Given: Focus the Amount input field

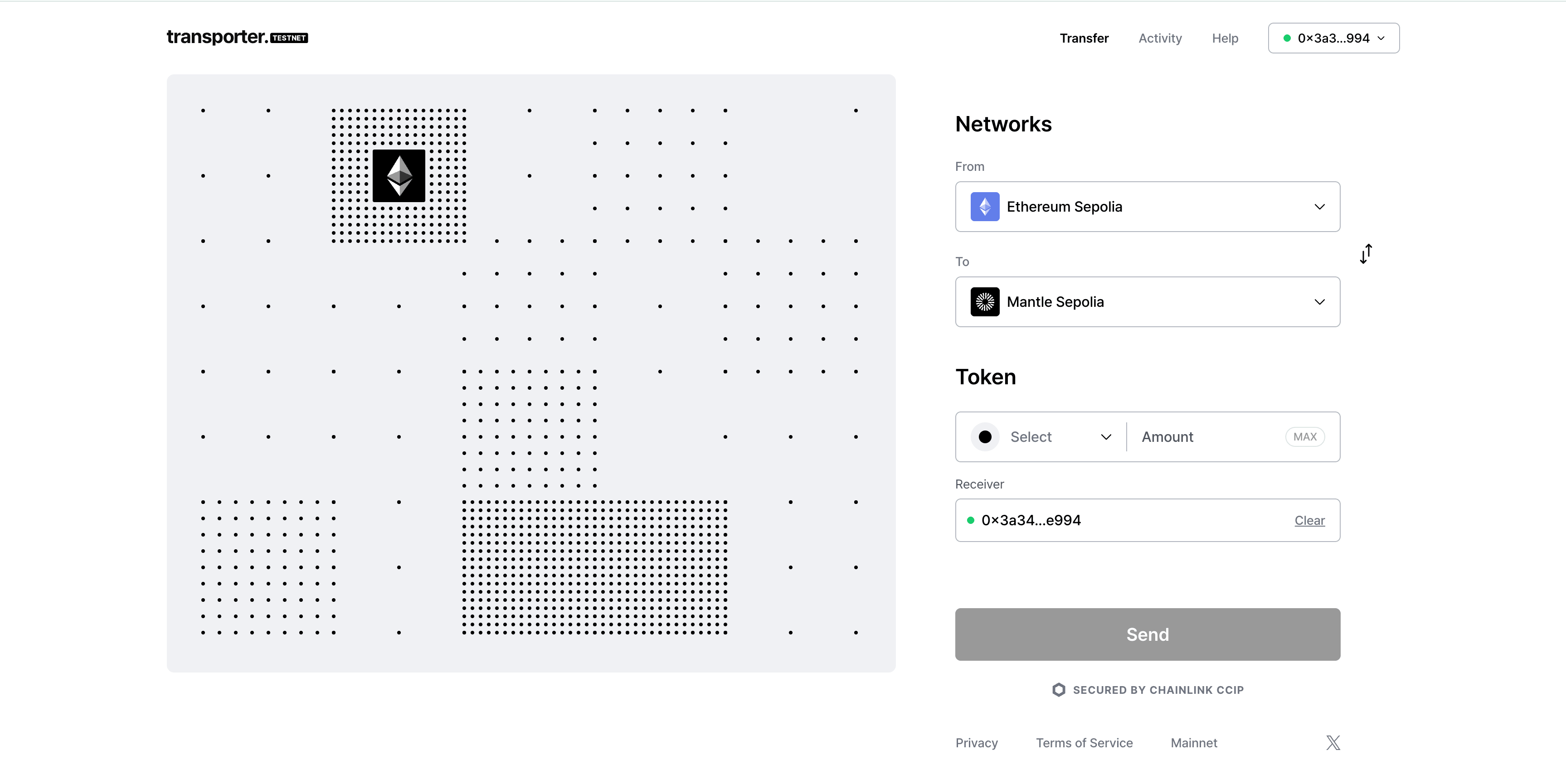Looking at the screenshot, I should (1207, 437).
